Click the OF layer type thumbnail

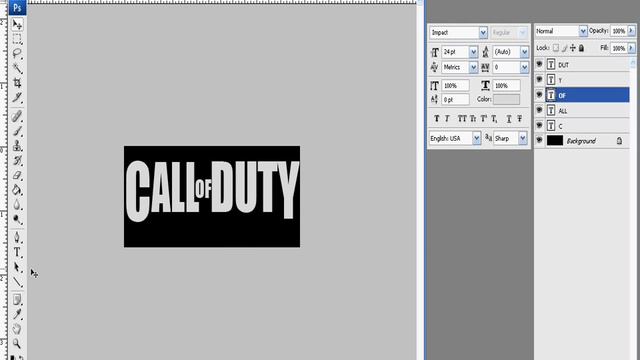(551, 95)
